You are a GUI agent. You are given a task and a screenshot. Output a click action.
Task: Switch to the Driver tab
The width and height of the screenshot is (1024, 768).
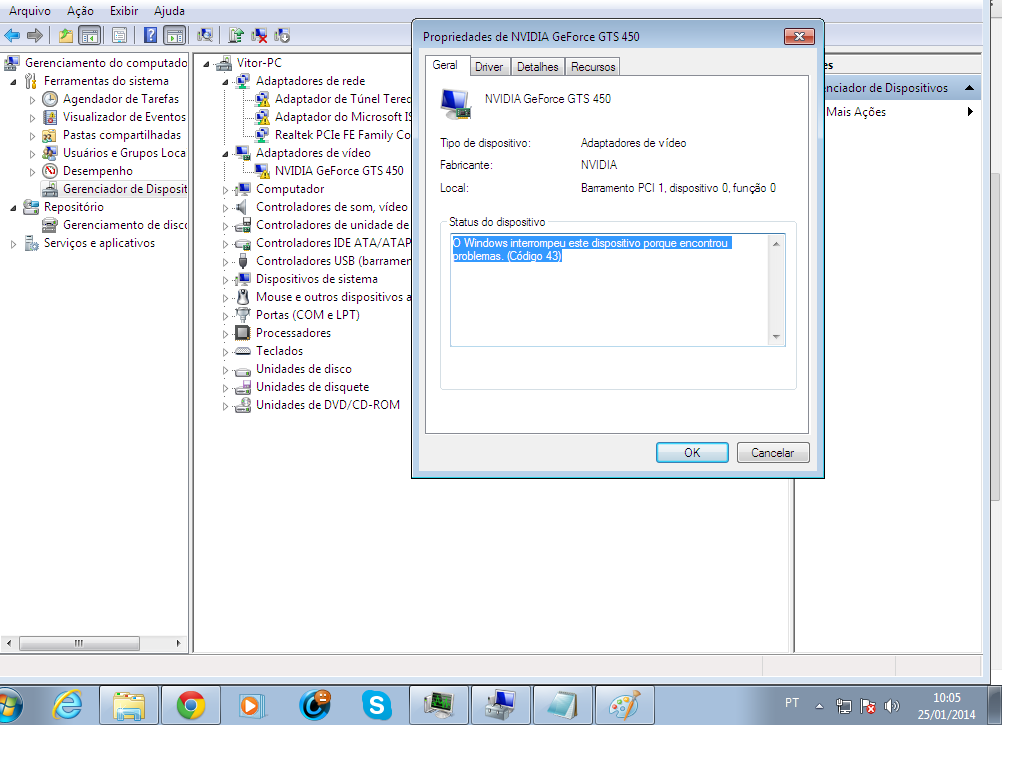(489, 67)
